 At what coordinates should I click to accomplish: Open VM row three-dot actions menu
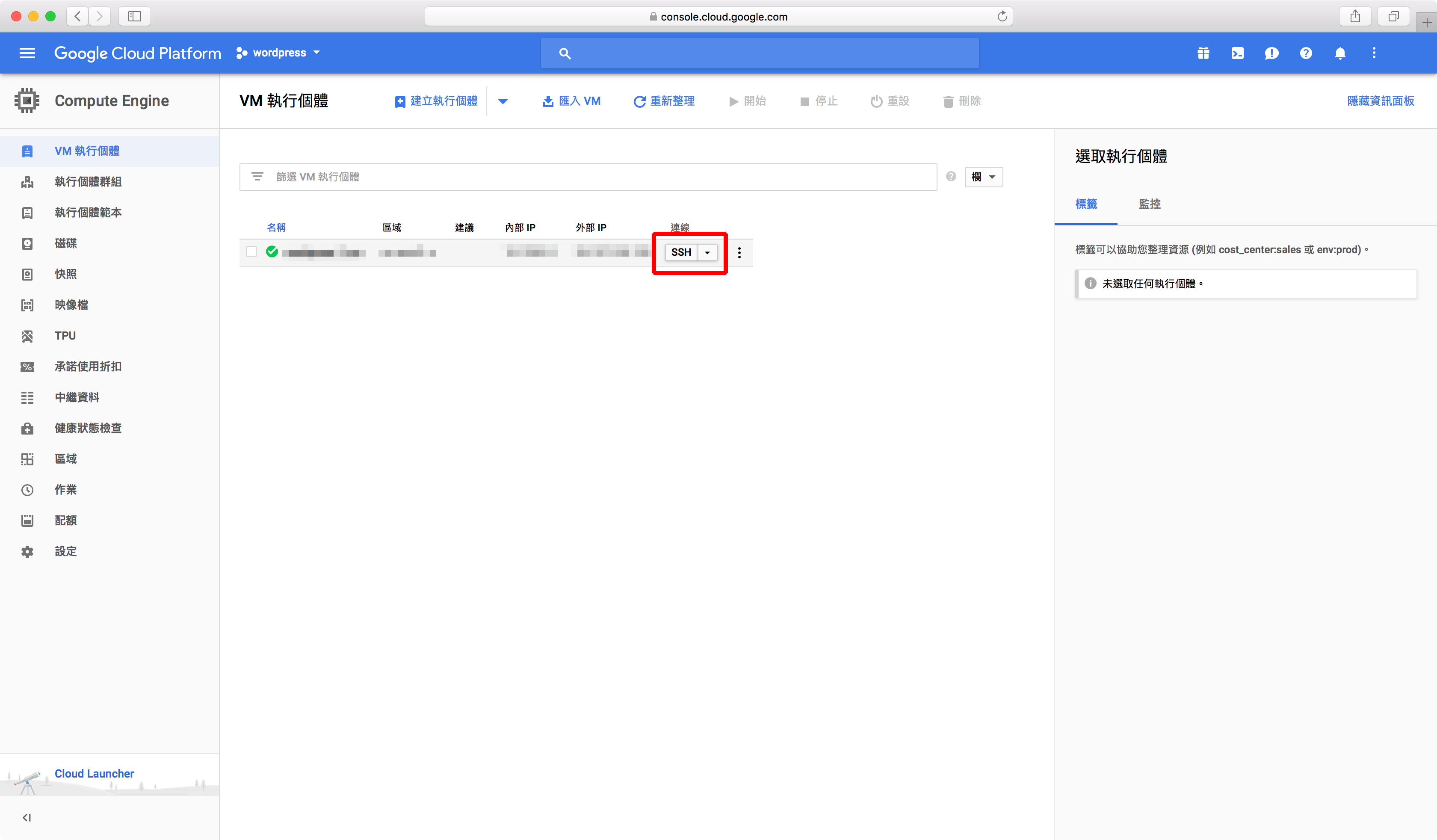[739, 253]
